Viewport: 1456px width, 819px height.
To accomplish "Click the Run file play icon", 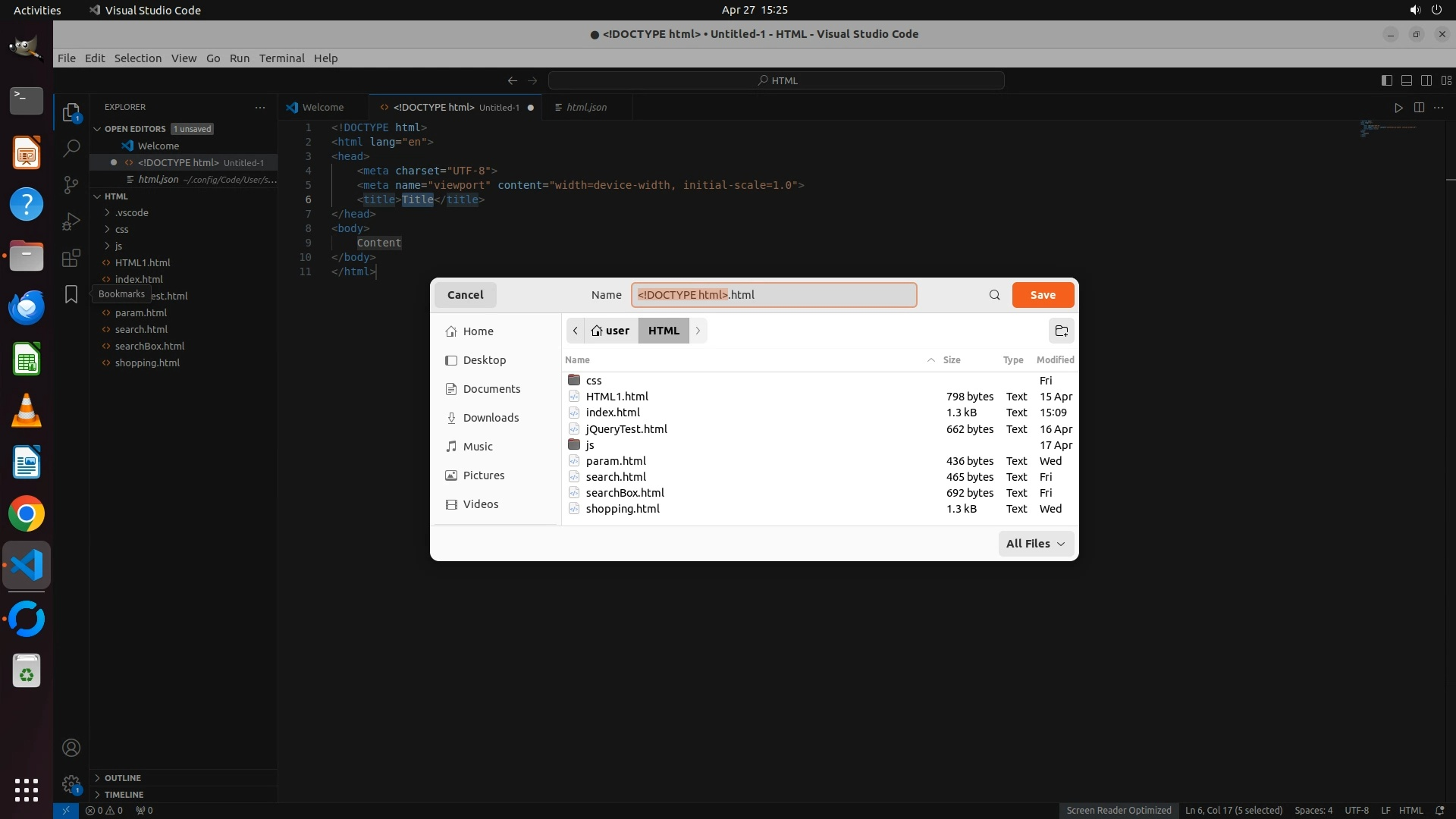I will click(x=1398, y=108).
